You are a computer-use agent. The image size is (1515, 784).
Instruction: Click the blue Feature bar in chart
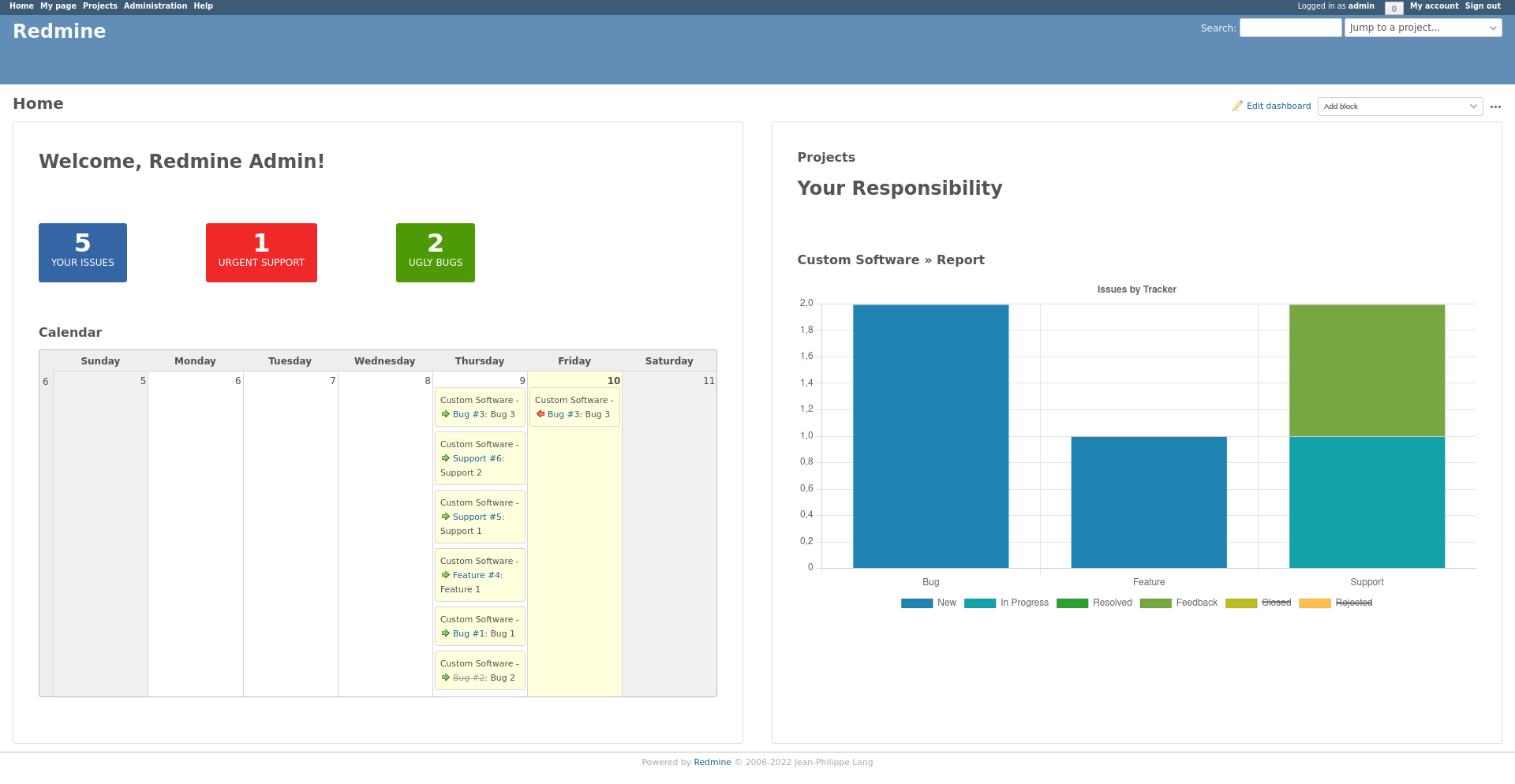pyautogui.click(x=1149, y=502)
